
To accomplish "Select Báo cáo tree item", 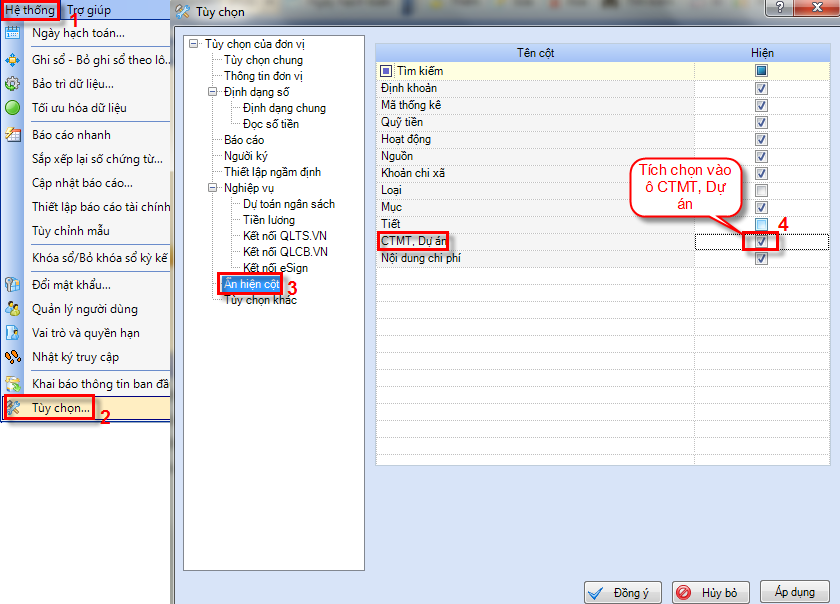I will pos(244,140).
